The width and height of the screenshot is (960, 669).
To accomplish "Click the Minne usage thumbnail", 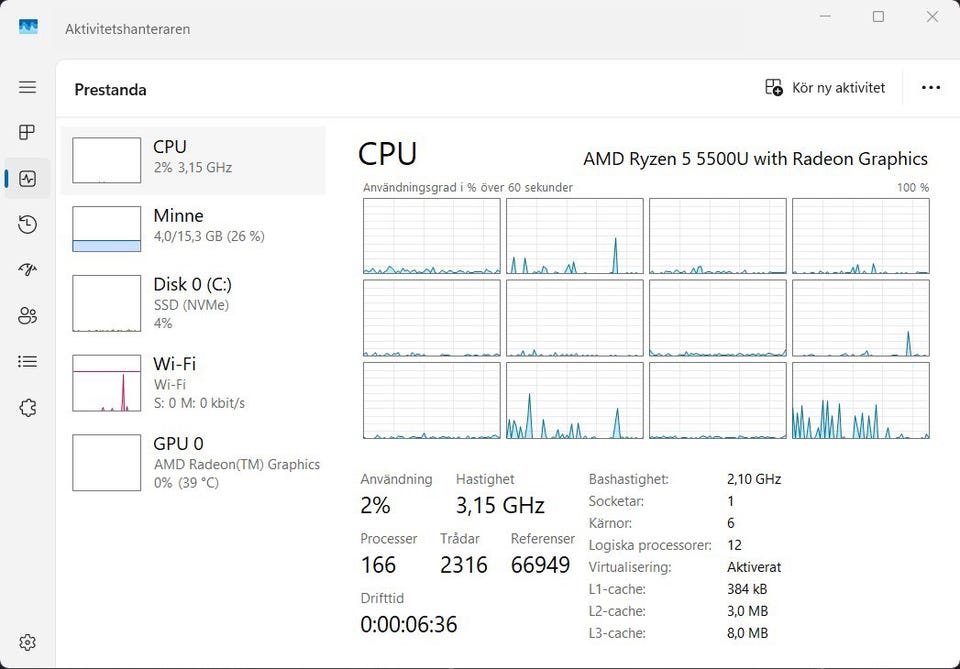I will click(x=107, y=229).
